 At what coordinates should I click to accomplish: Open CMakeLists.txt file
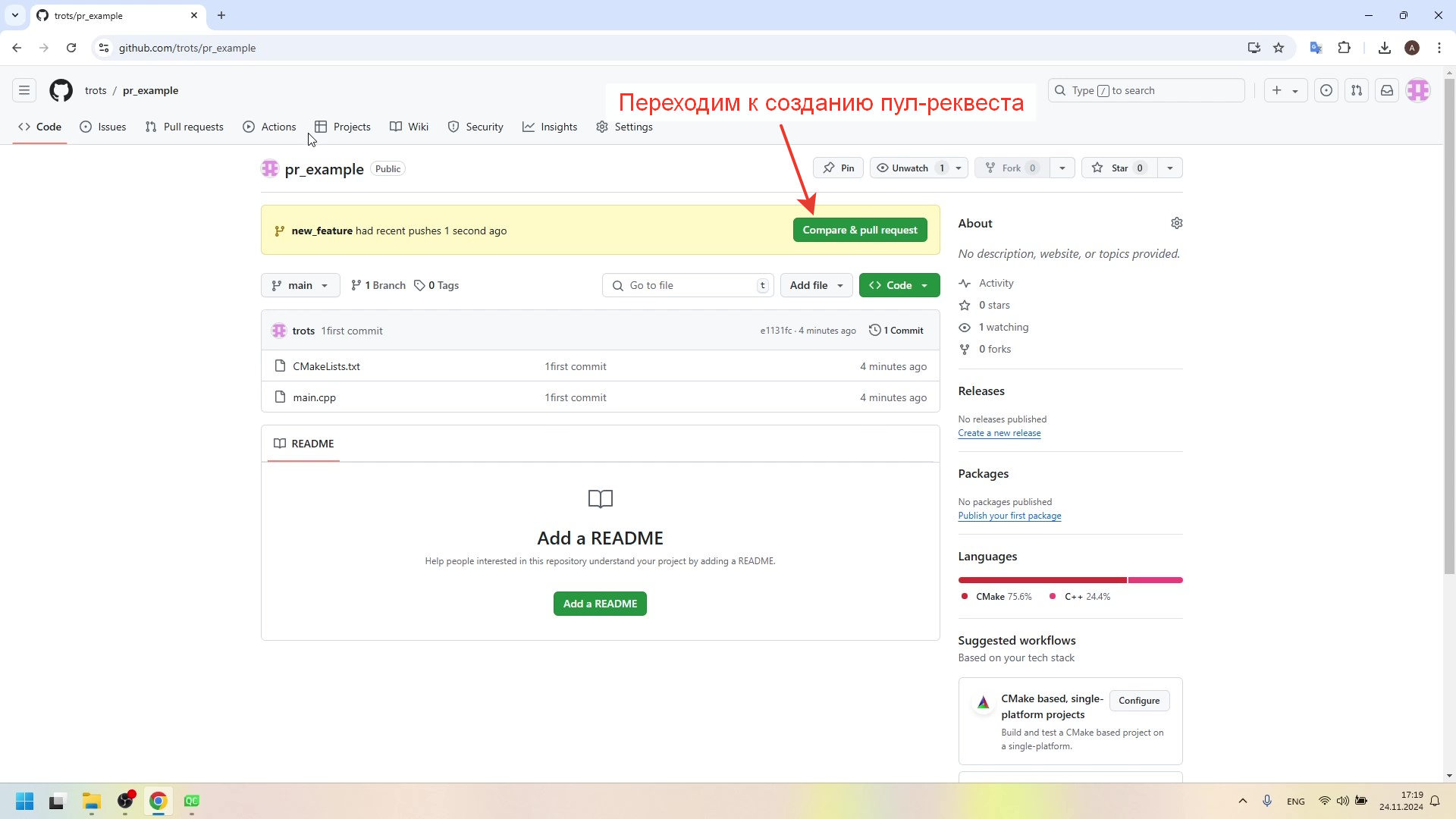(326, 366)
